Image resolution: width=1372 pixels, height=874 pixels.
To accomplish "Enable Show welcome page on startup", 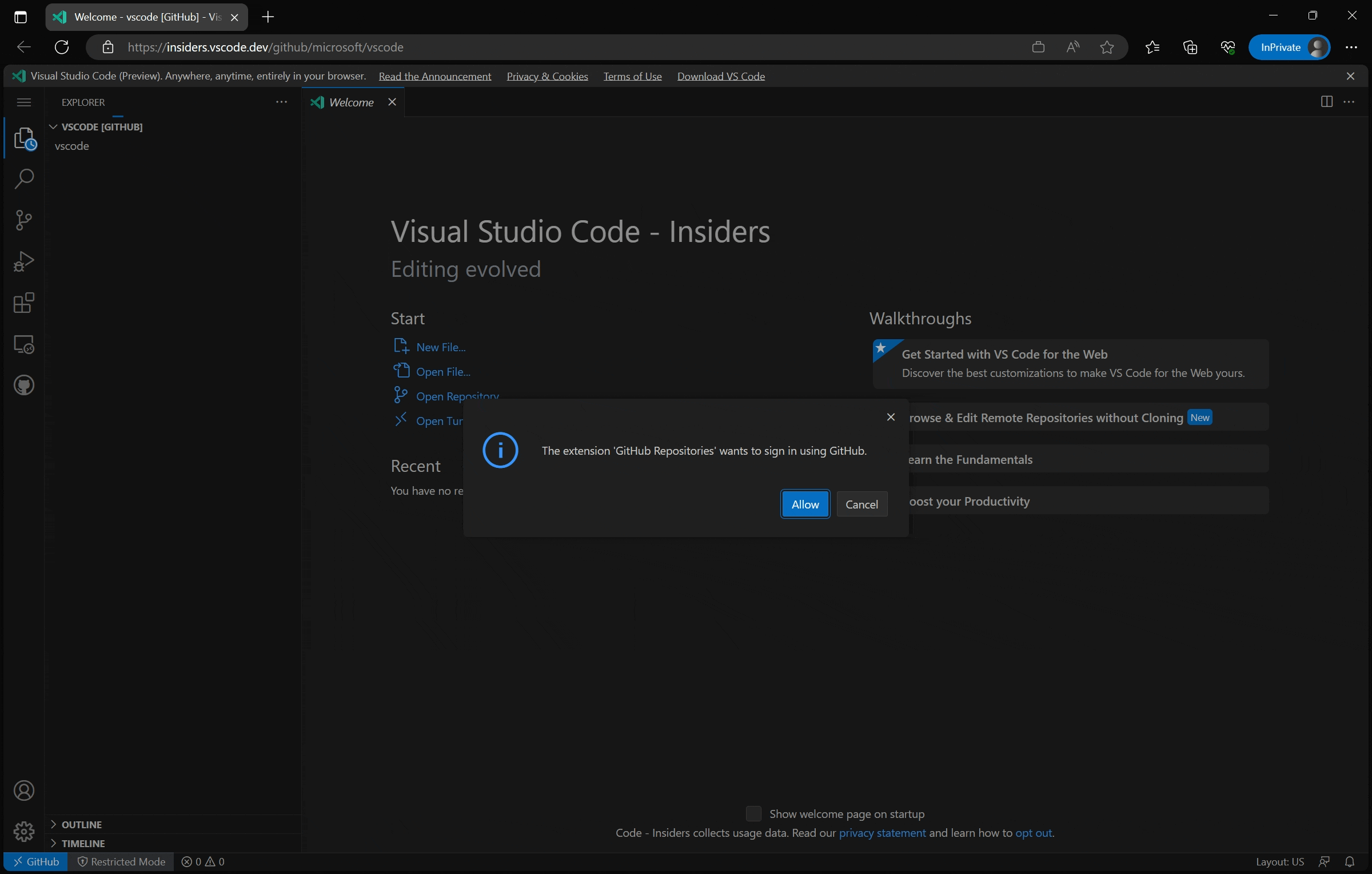I will tap(753, 813).
